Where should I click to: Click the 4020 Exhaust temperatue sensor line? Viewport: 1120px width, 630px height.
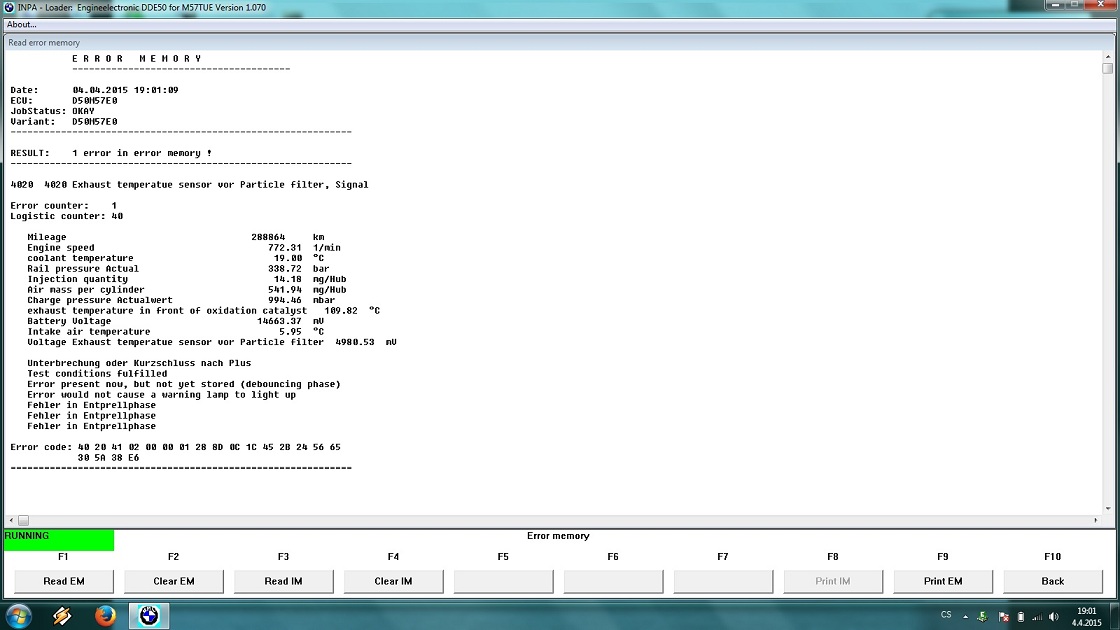(x=189, y=184)
